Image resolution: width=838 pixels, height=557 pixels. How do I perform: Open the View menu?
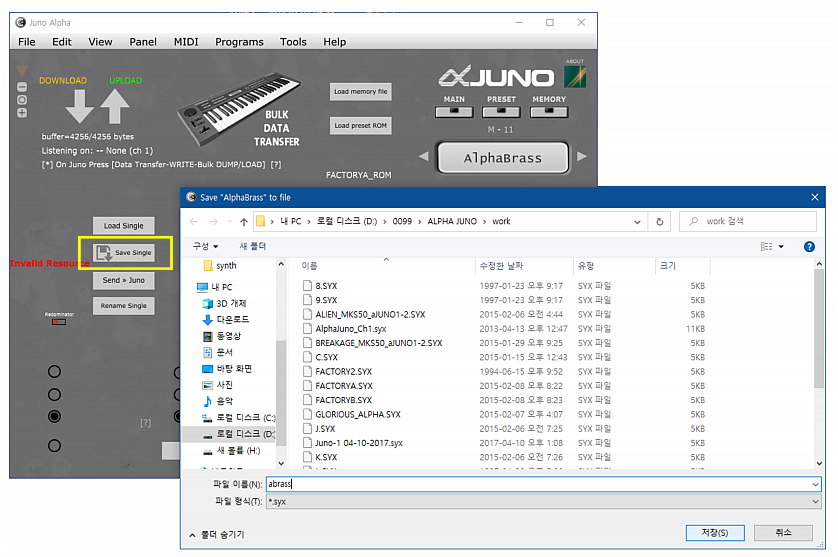100,42
